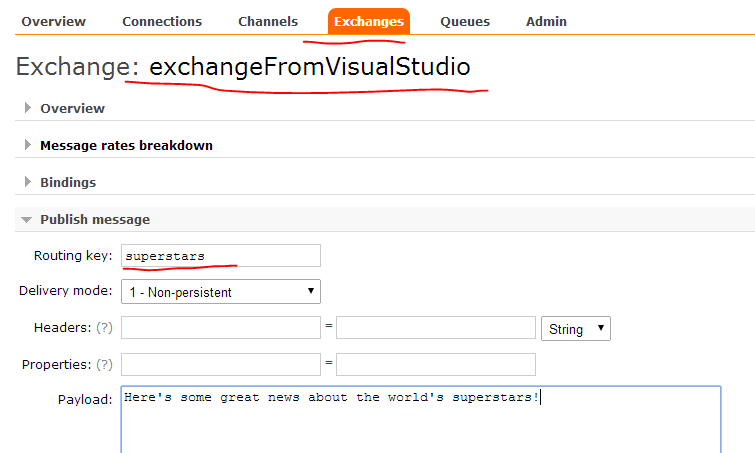
Task: Open the Overview tab
Action: tap(53, 21)
